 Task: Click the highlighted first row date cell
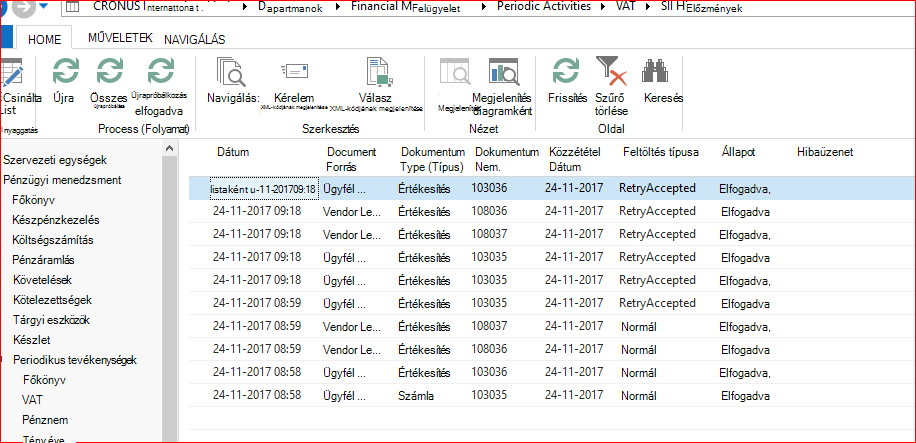263,189
